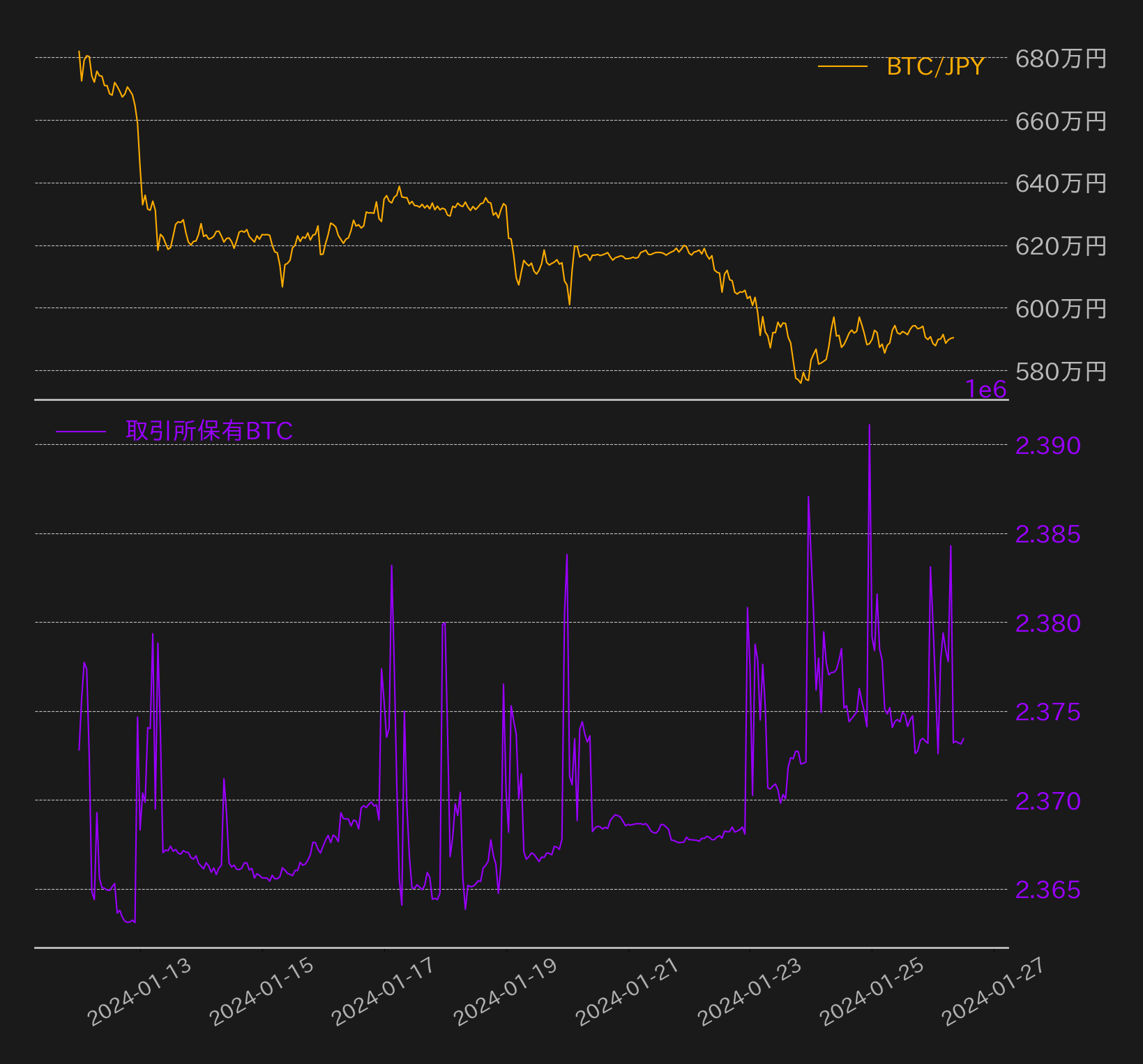Click the 2024-01-17 date tick label
The height and width of the screenshot is (1064, 1143).
(x=384, y=992)
